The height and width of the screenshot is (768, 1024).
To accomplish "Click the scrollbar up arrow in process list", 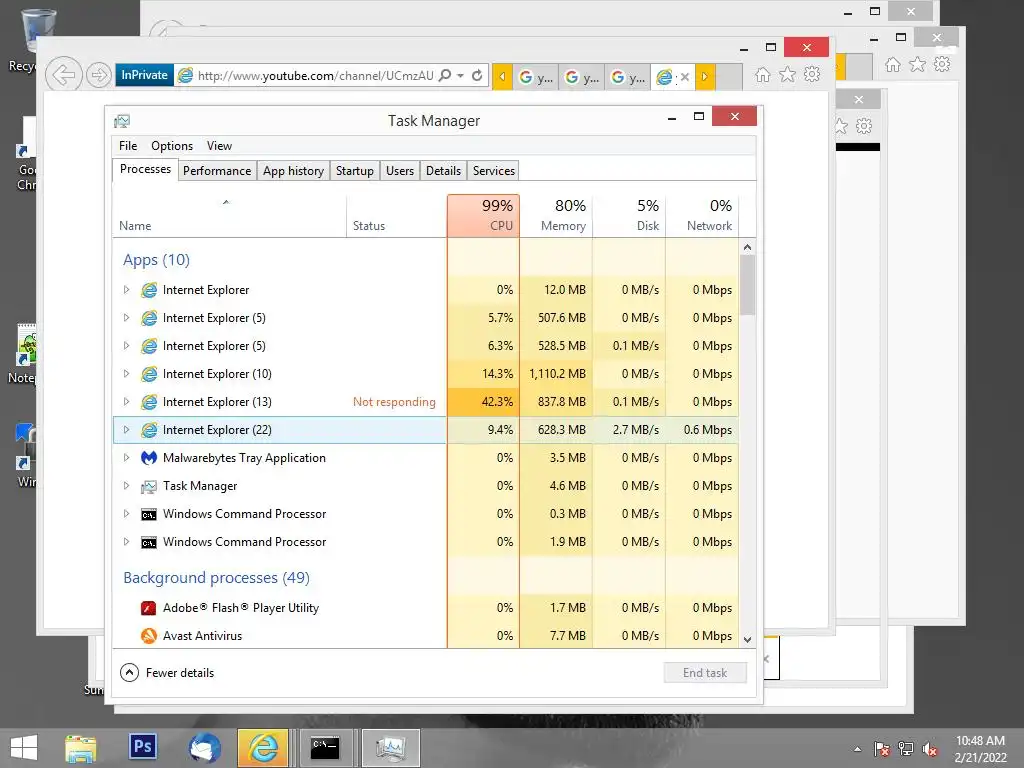I will 748,247.
